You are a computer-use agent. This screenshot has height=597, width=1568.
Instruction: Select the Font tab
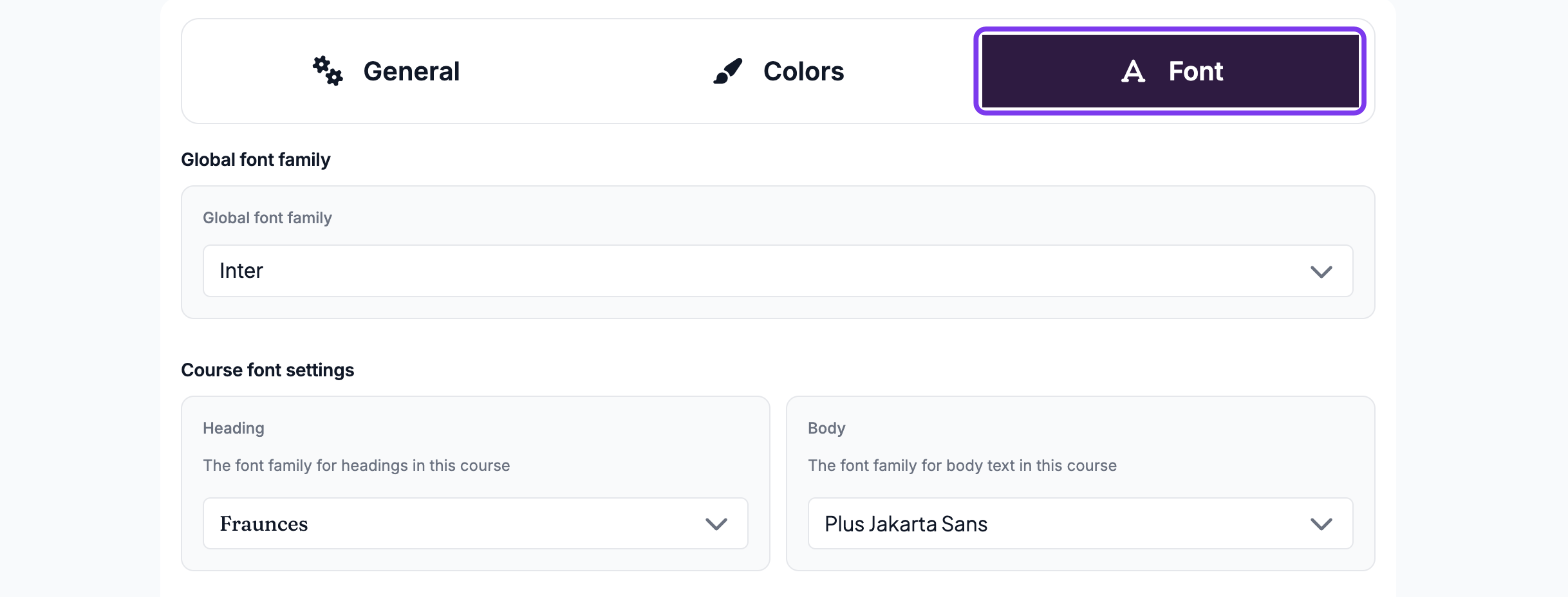click(1170, 71)
